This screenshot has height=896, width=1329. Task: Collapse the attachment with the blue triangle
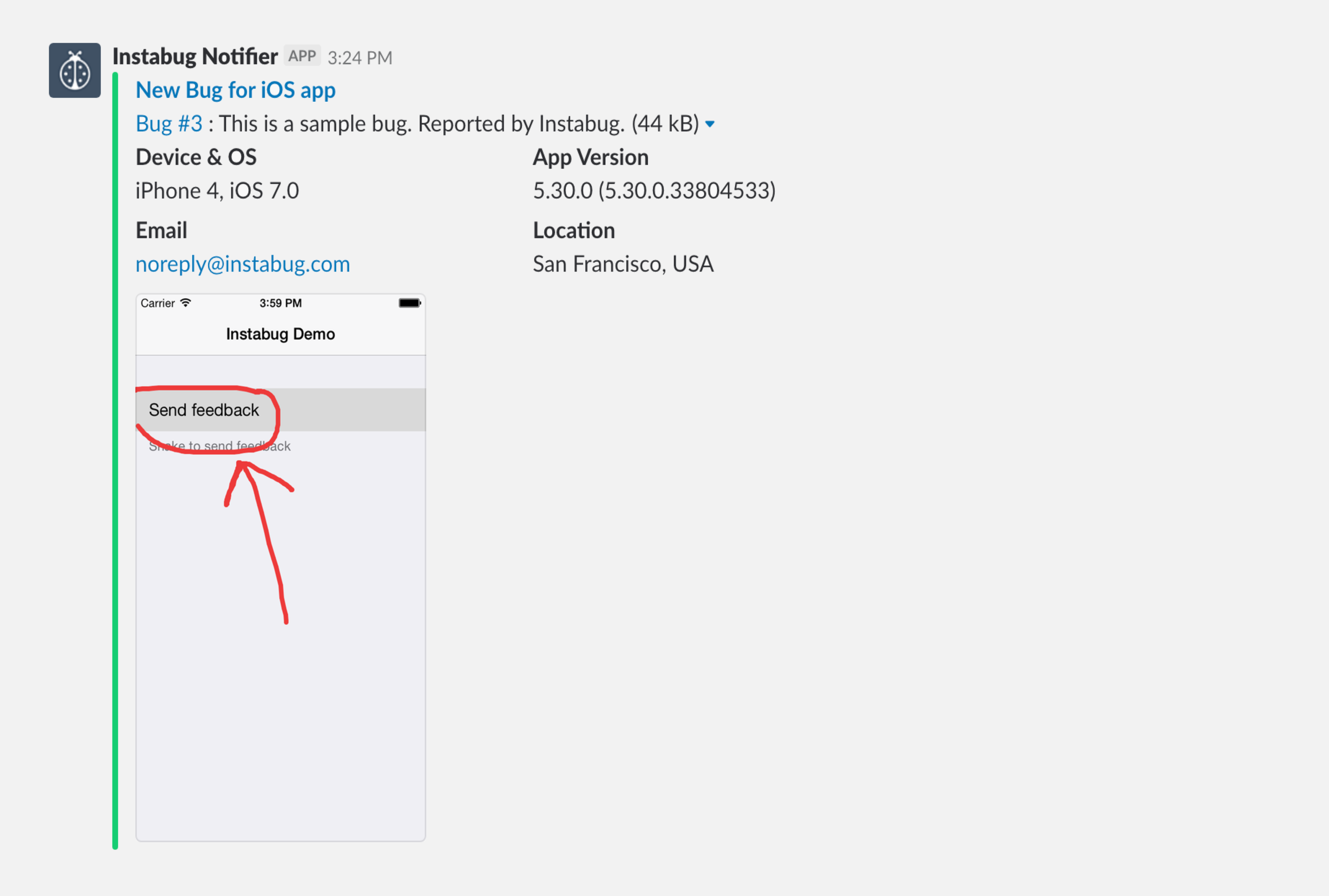pyautogui.click(x=709, y=124)
